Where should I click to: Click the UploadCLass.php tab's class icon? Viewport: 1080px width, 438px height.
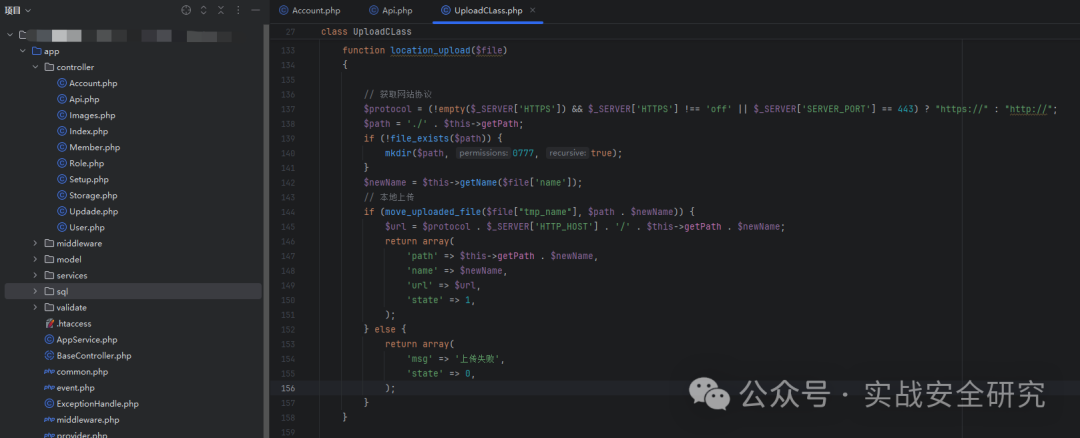[x=446, y=10]
